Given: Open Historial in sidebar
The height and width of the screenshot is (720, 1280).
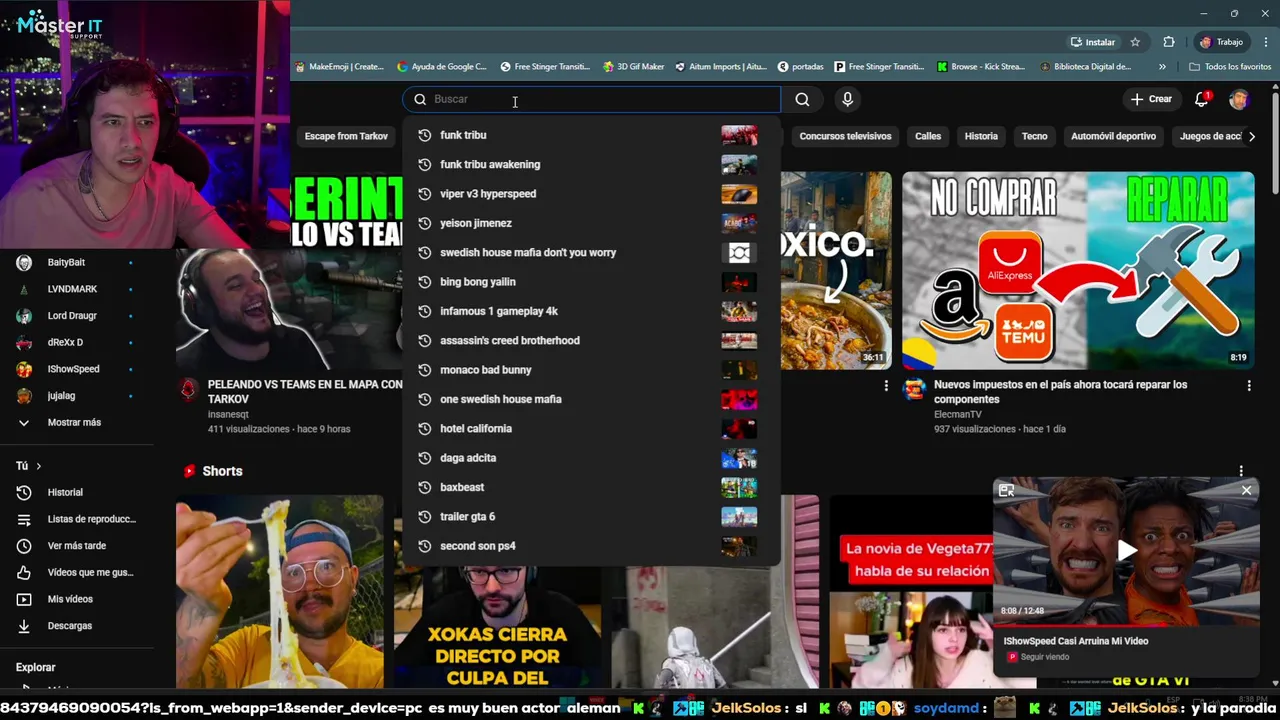Looking at the screenshot, I should [x=74, y=492].
